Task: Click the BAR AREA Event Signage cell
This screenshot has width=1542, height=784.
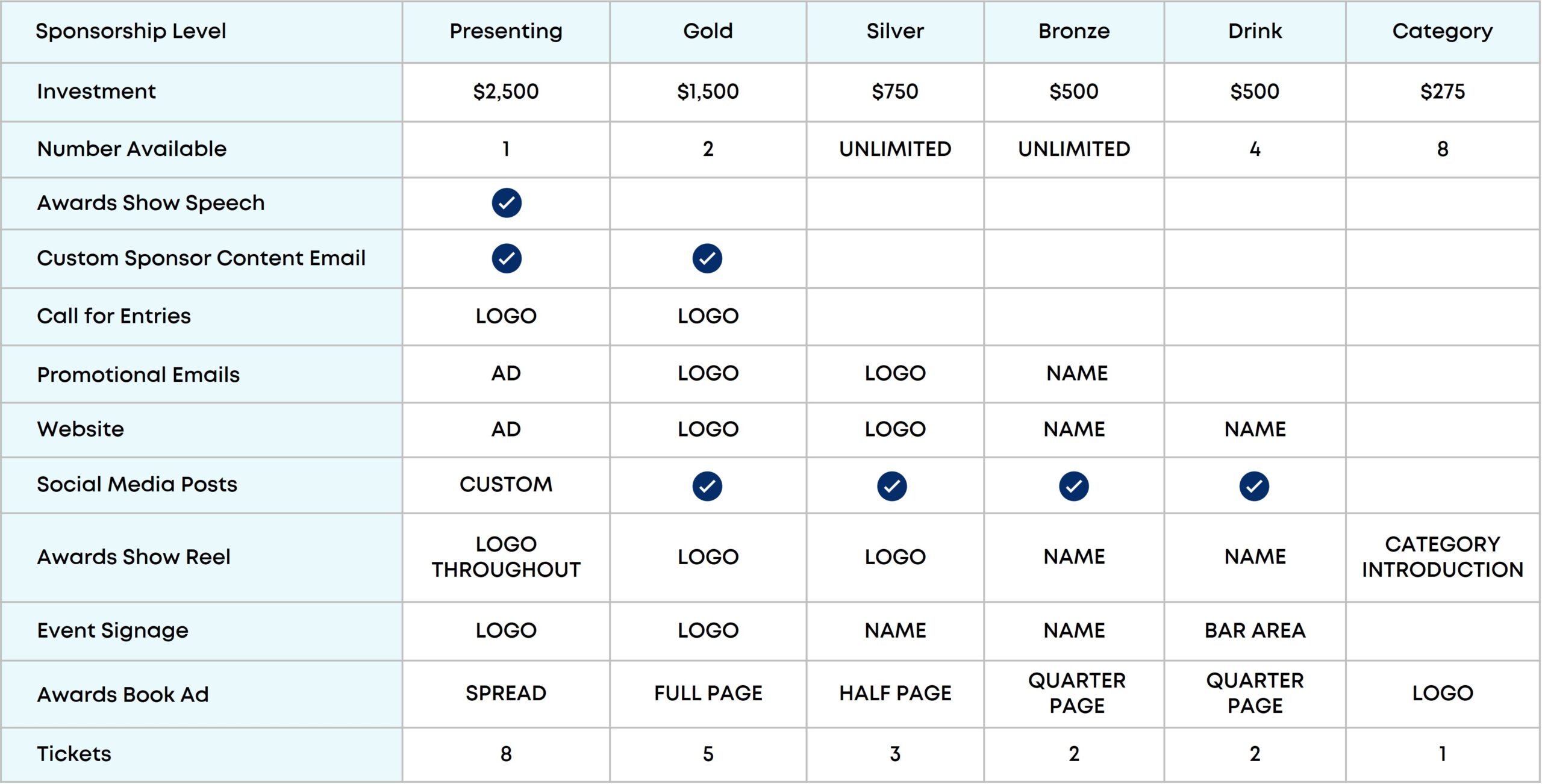Action: (x=1255, y=630)
